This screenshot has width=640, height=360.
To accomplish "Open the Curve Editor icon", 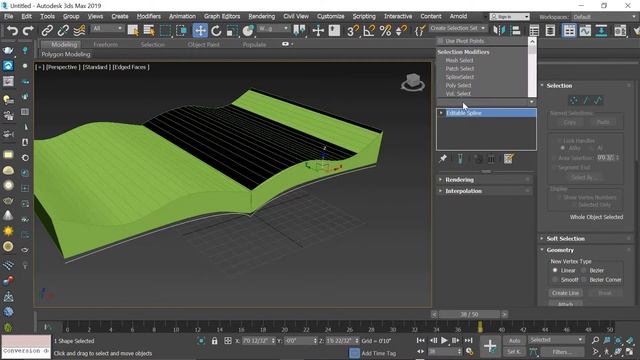I will (585, 31).
